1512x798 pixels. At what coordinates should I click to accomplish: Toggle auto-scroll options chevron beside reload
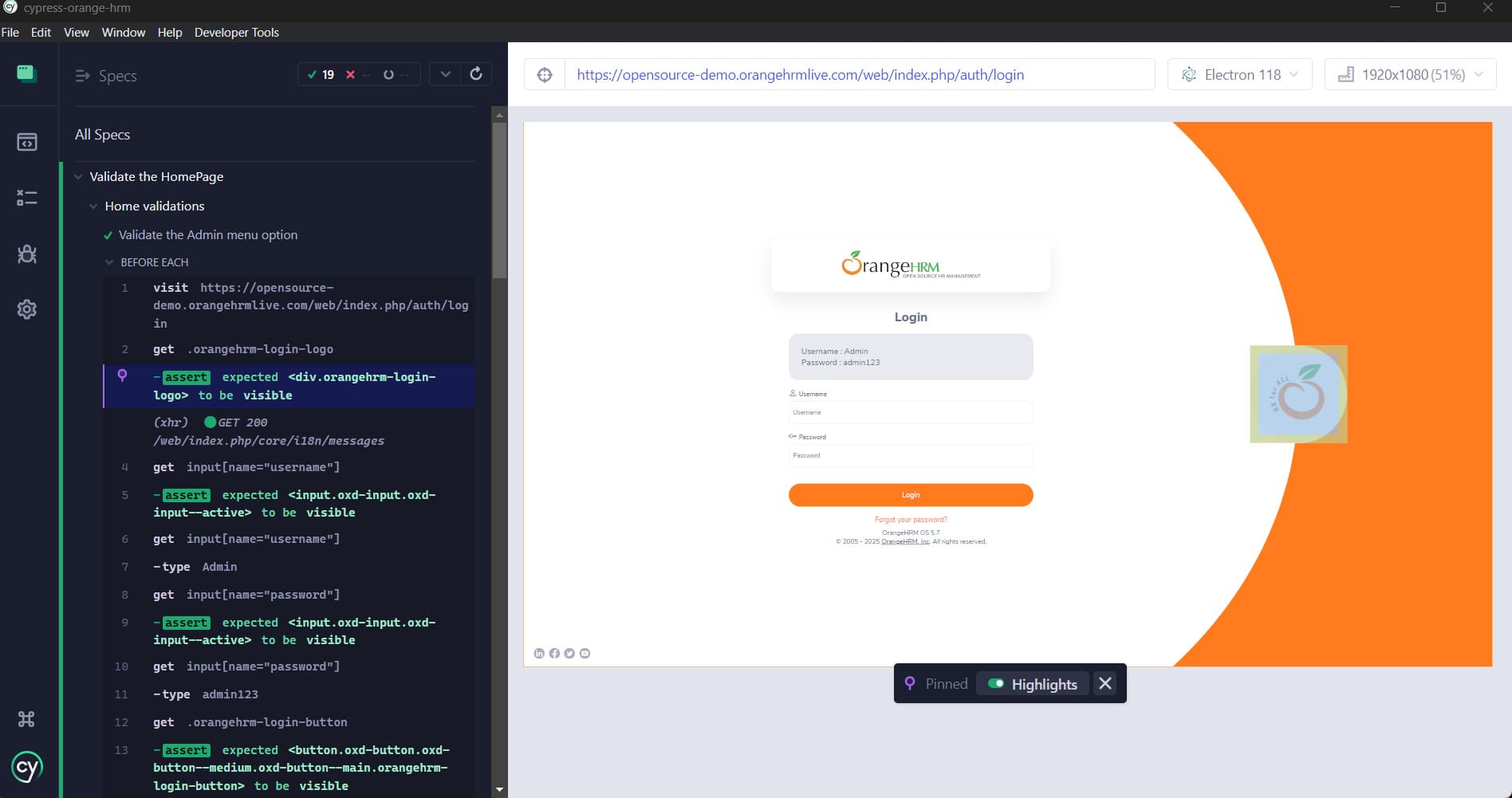(445, 74)
